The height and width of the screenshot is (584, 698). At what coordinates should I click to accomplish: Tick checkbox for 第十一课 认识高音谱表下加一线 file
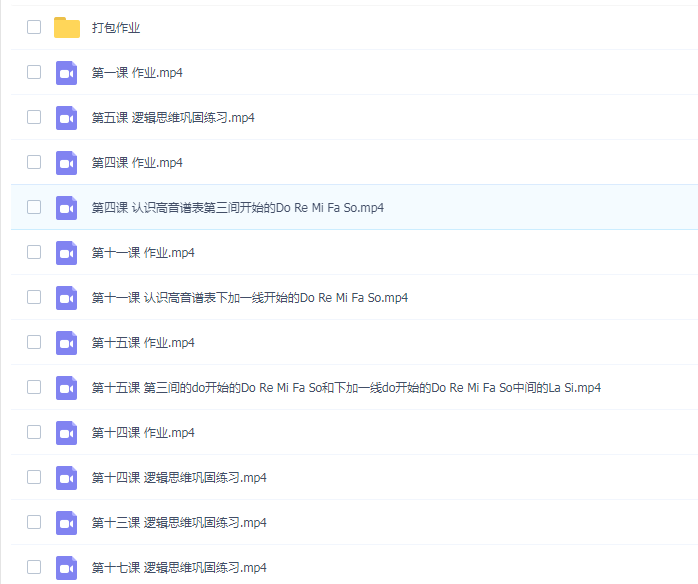point(34,296)
